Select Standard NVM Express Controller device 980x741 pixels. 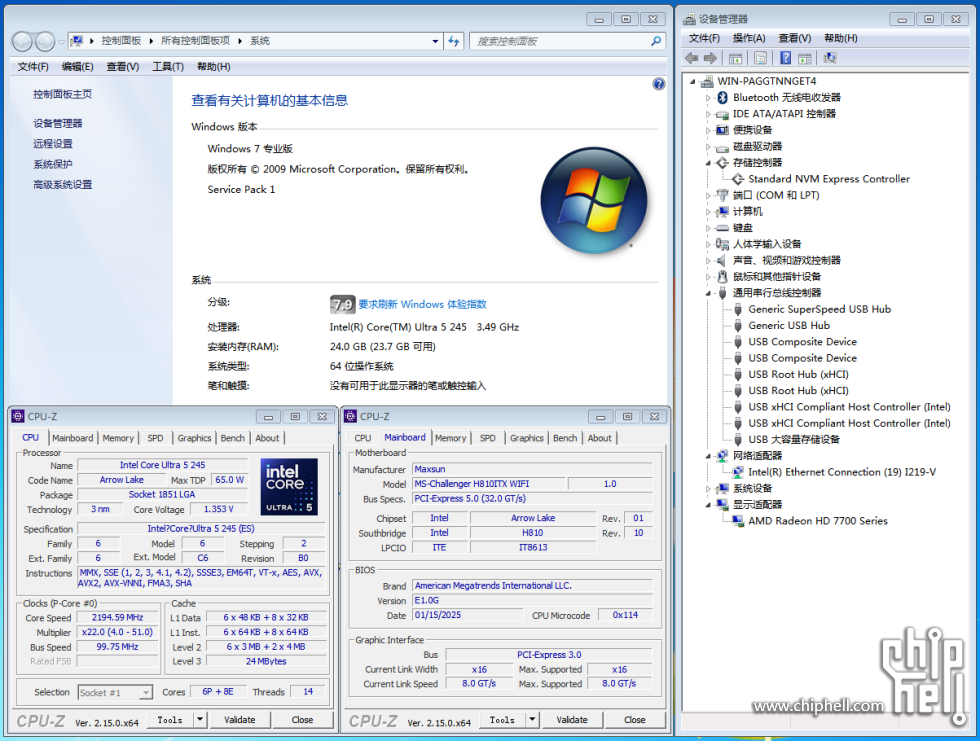(829, 179)
